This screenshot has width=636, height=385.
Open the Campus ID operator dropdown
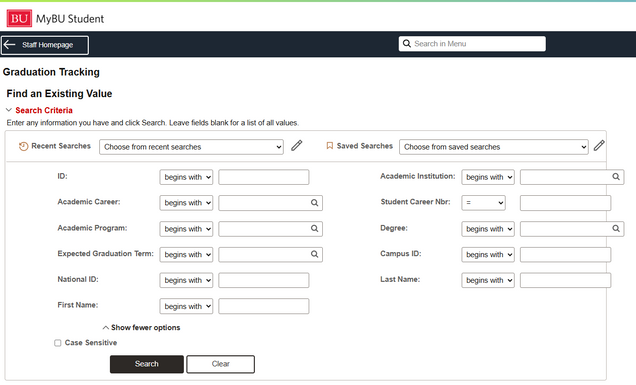pos(488,254)
